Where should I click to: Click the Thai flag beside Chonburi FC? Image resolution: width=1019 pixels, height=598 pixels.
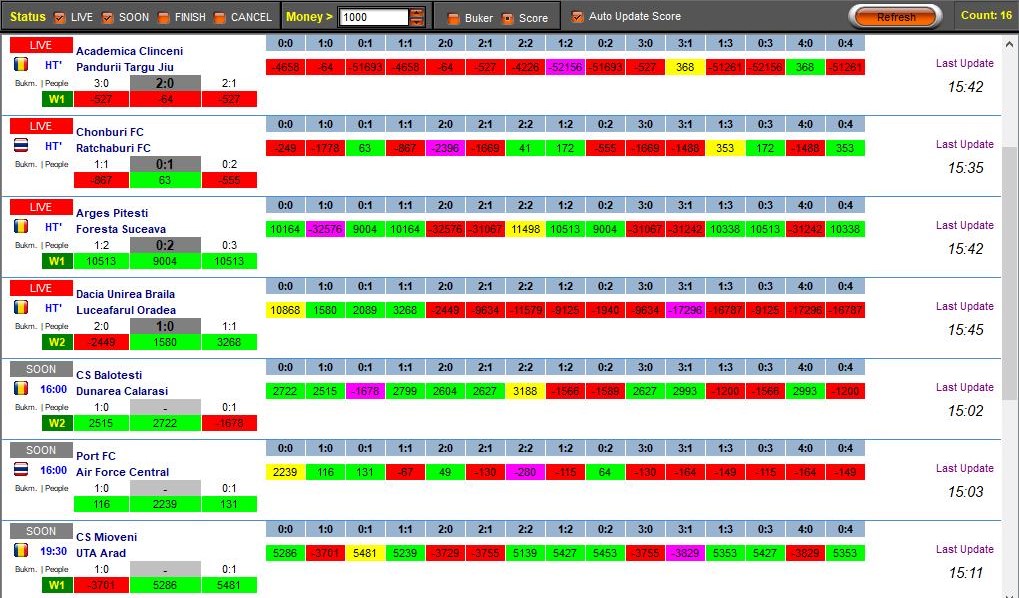(x=21, y=145)
